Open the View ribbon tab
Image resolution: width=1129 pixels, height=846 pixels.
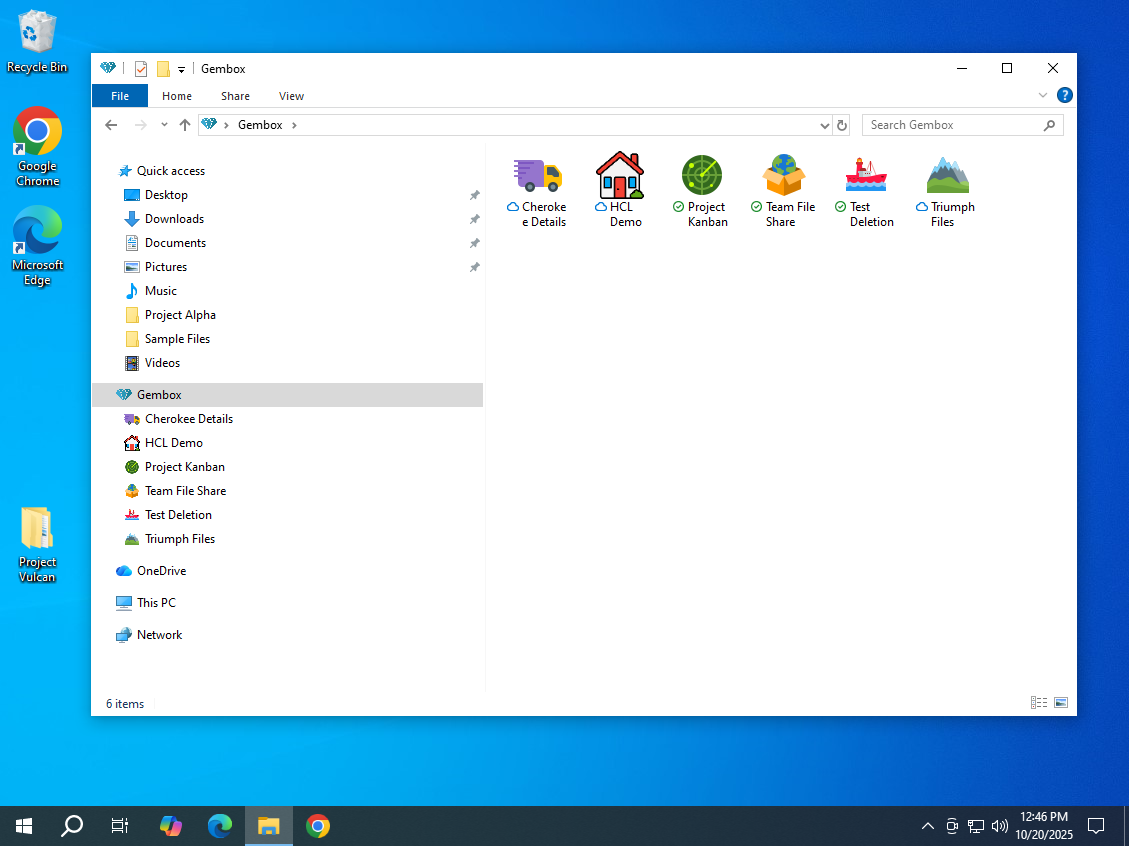(291, 96)
